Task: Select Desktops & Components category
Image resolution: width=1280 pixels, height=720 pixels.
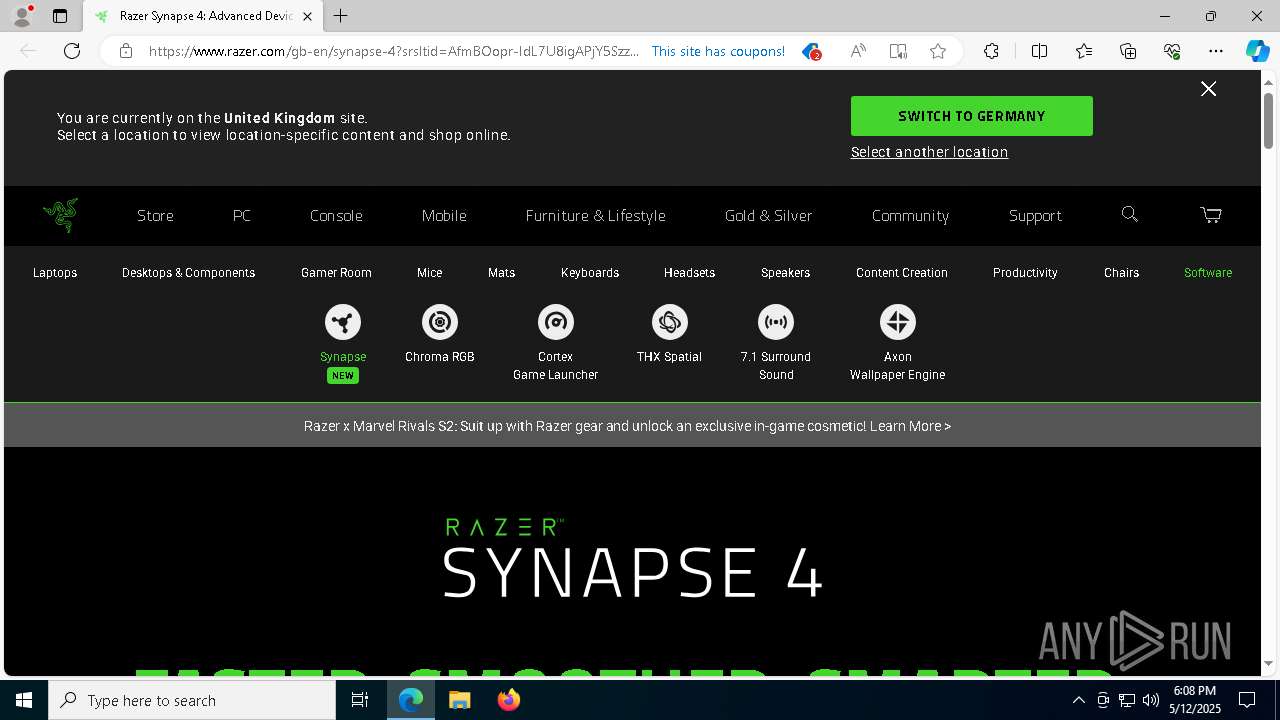Action: [x=188, y=272]
